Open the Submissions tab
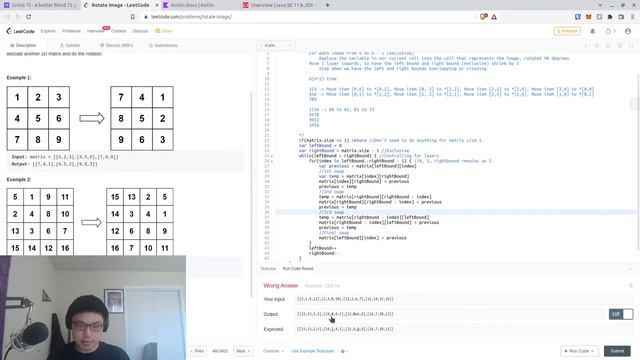This screenshot has width=640, height=360. [163, 45]
